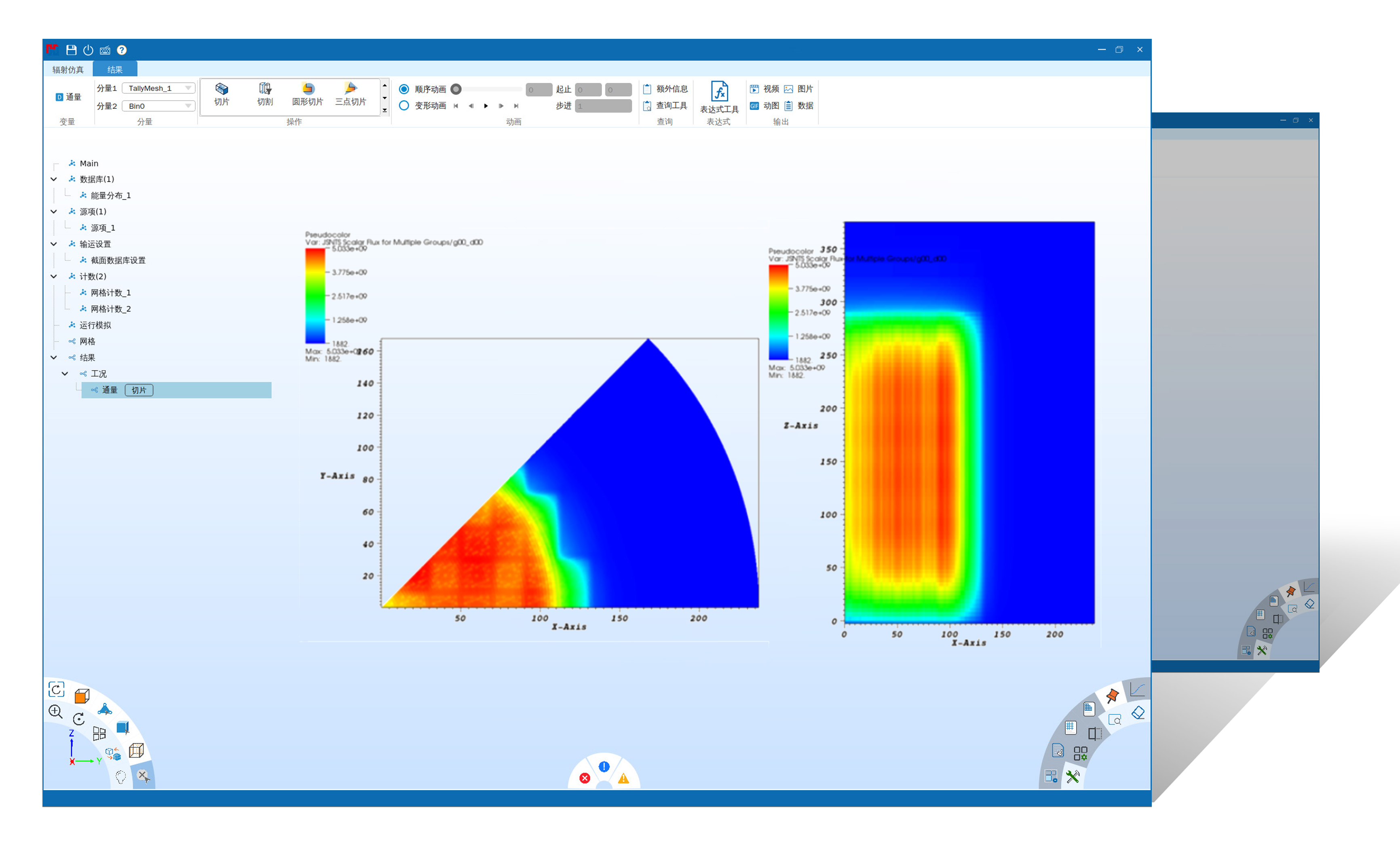Click the zoom magnifier icon at bottom-left
Viewport: 1400px width, 846px height.
(x=55, y=711)
